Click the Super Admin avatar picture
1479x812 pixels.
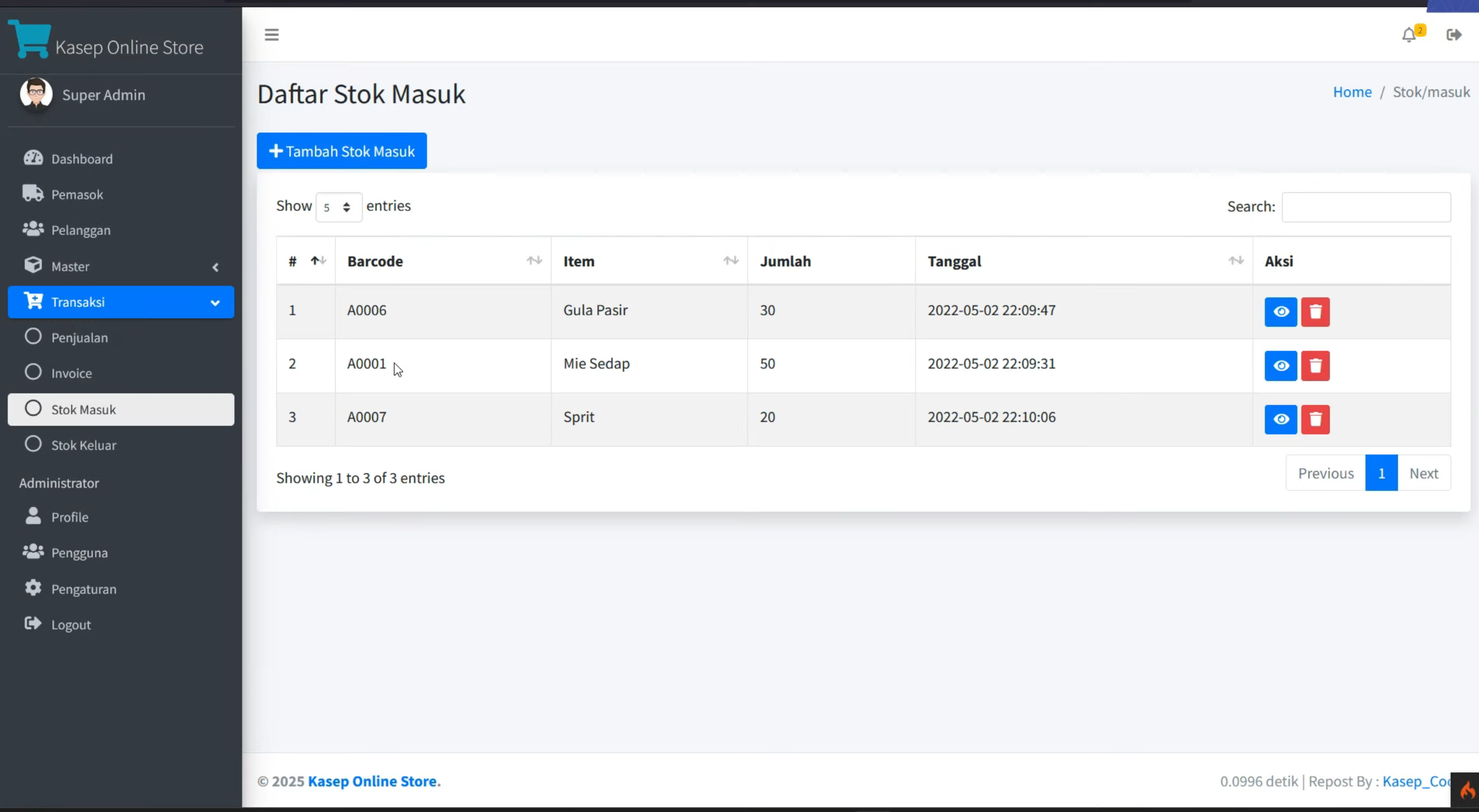pos(36,93)
